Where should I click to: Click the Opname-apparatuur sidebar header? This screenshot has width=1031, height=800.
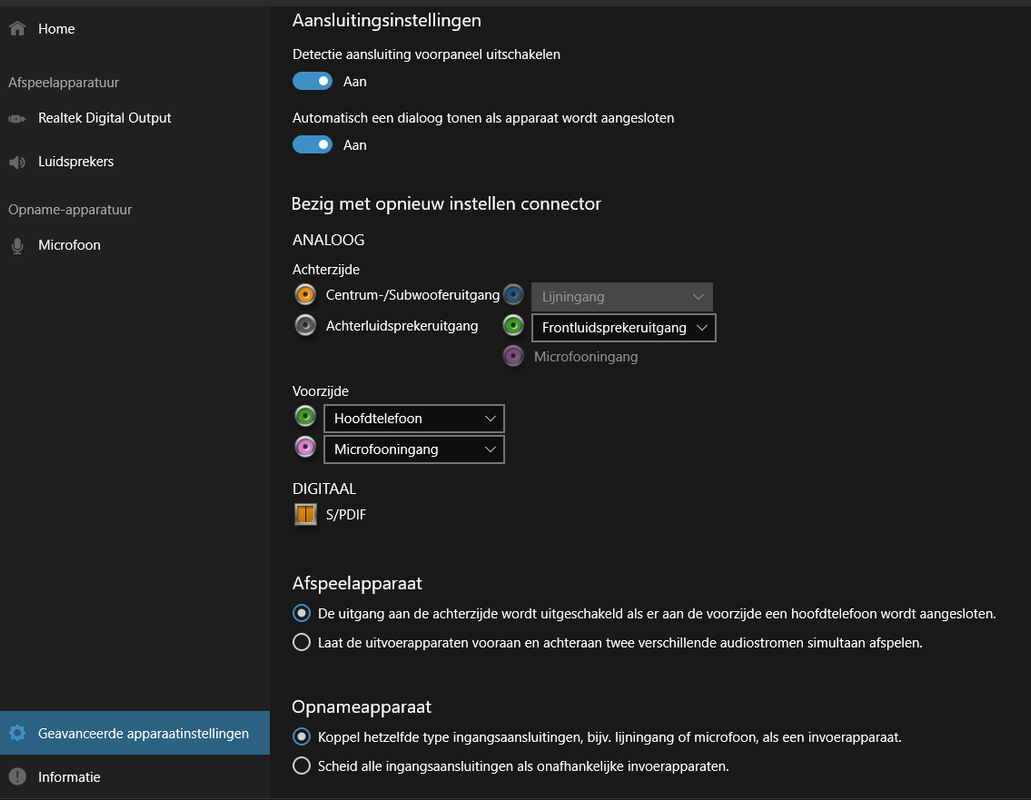pos(70,210)
